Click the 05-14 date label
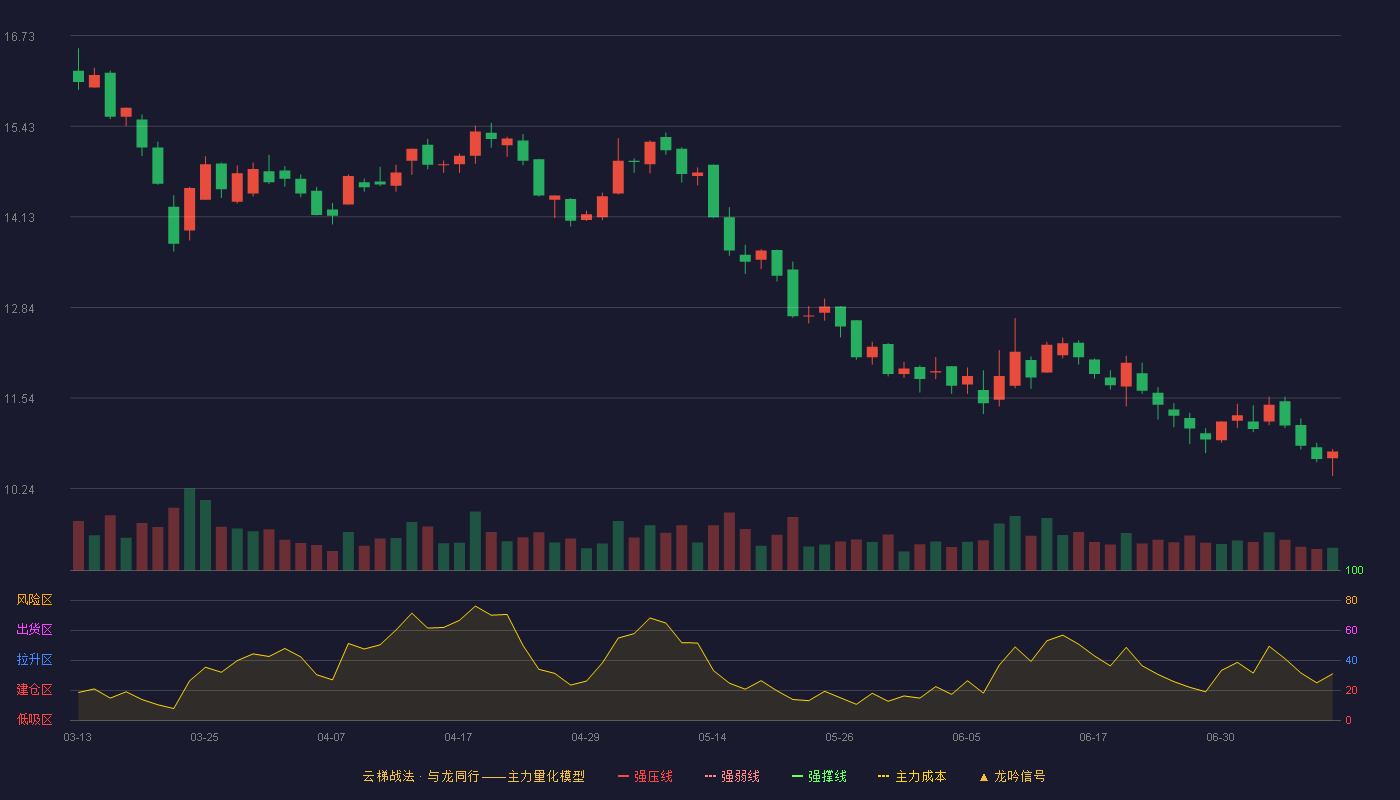 [x=713, y=737]
